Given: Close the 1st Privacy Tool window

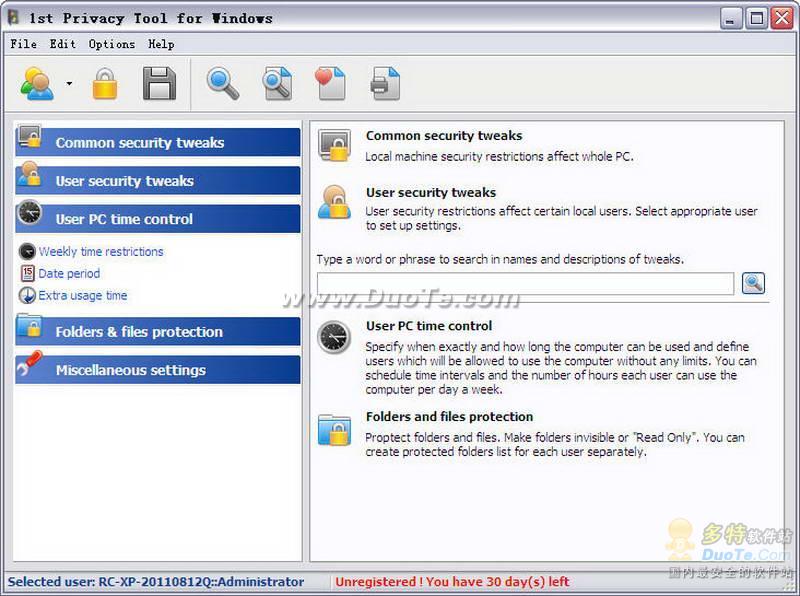Looking at the screenshot, I should coord(782,19).
